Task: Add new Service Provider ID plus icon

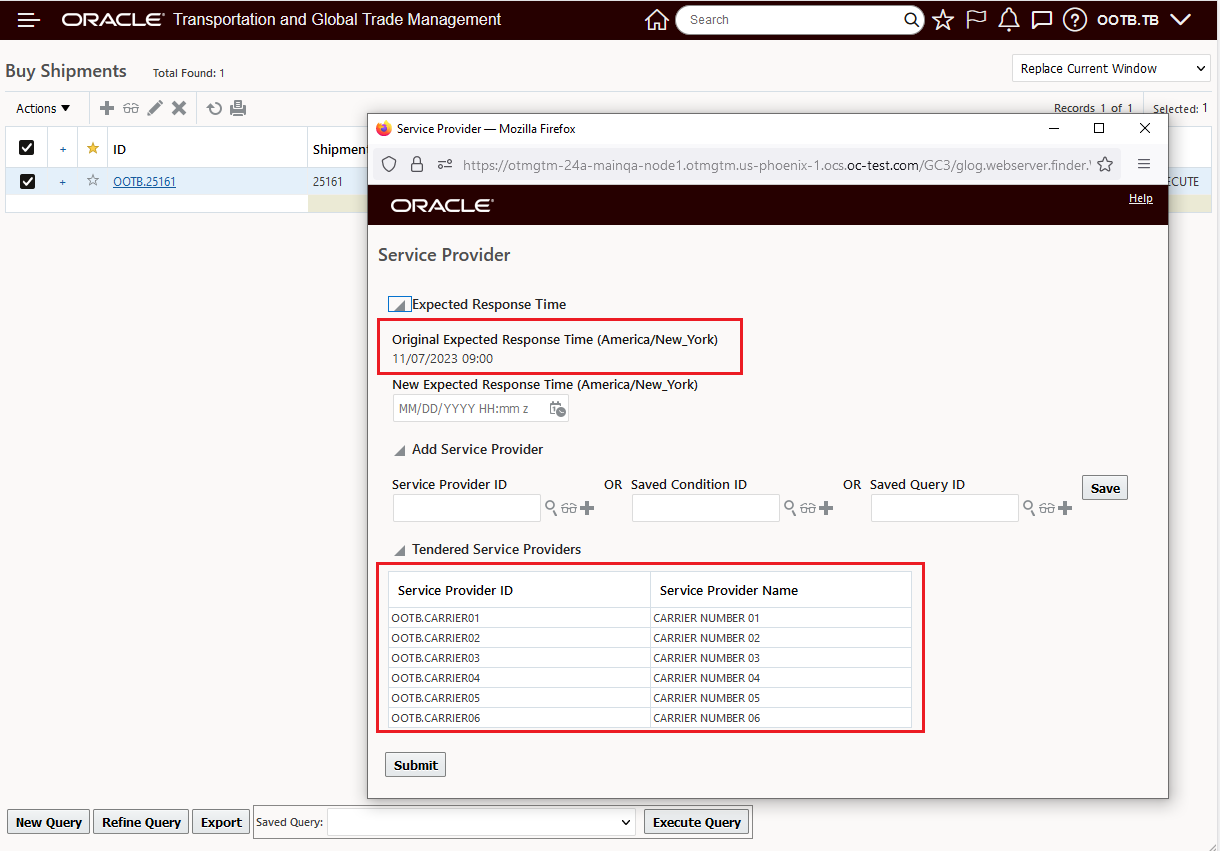Action: click(x=587, y=508)
